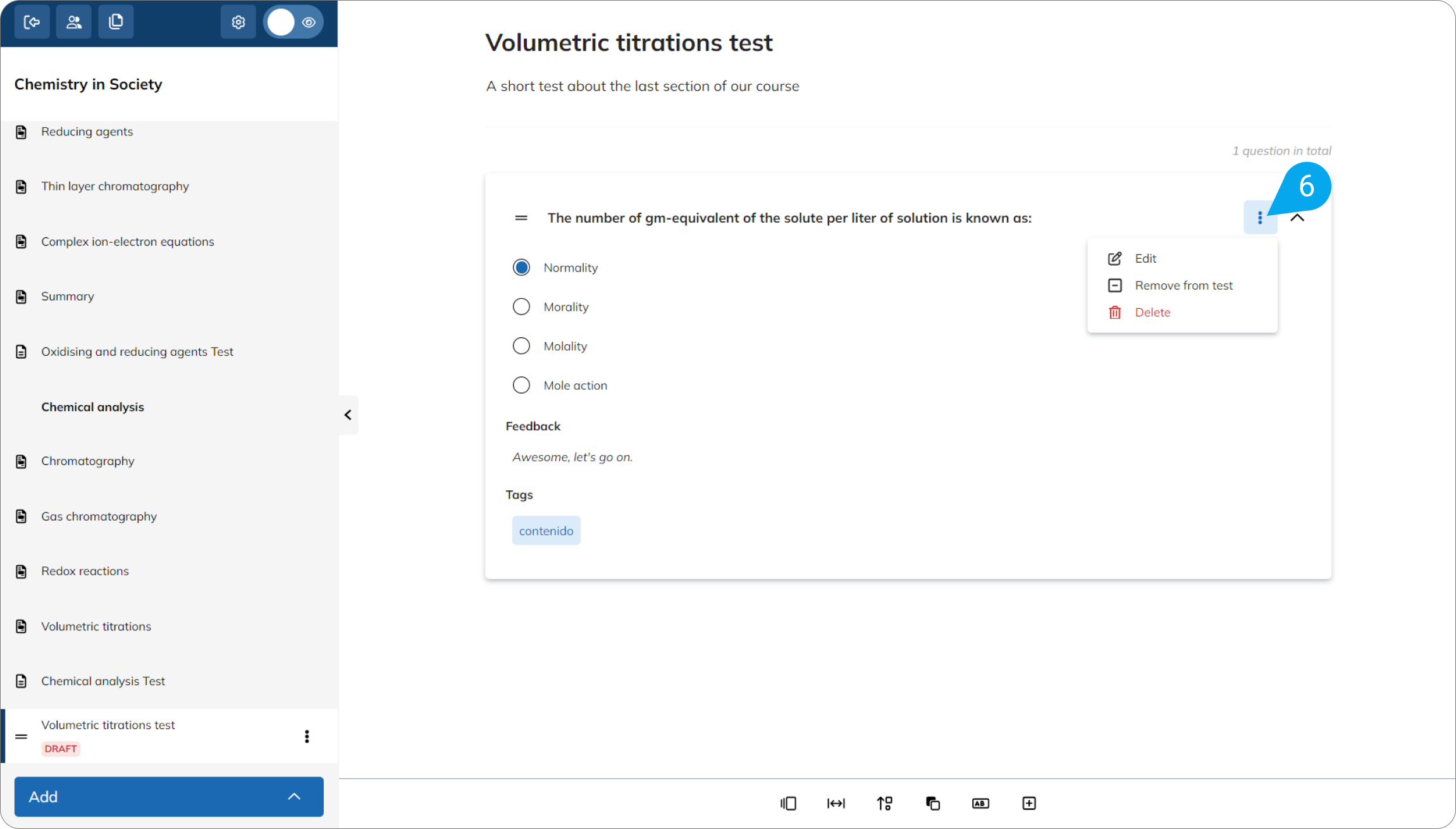Choose the Mole action radio option
Screen dimensions: 1456x829
[x=521, y=385]
